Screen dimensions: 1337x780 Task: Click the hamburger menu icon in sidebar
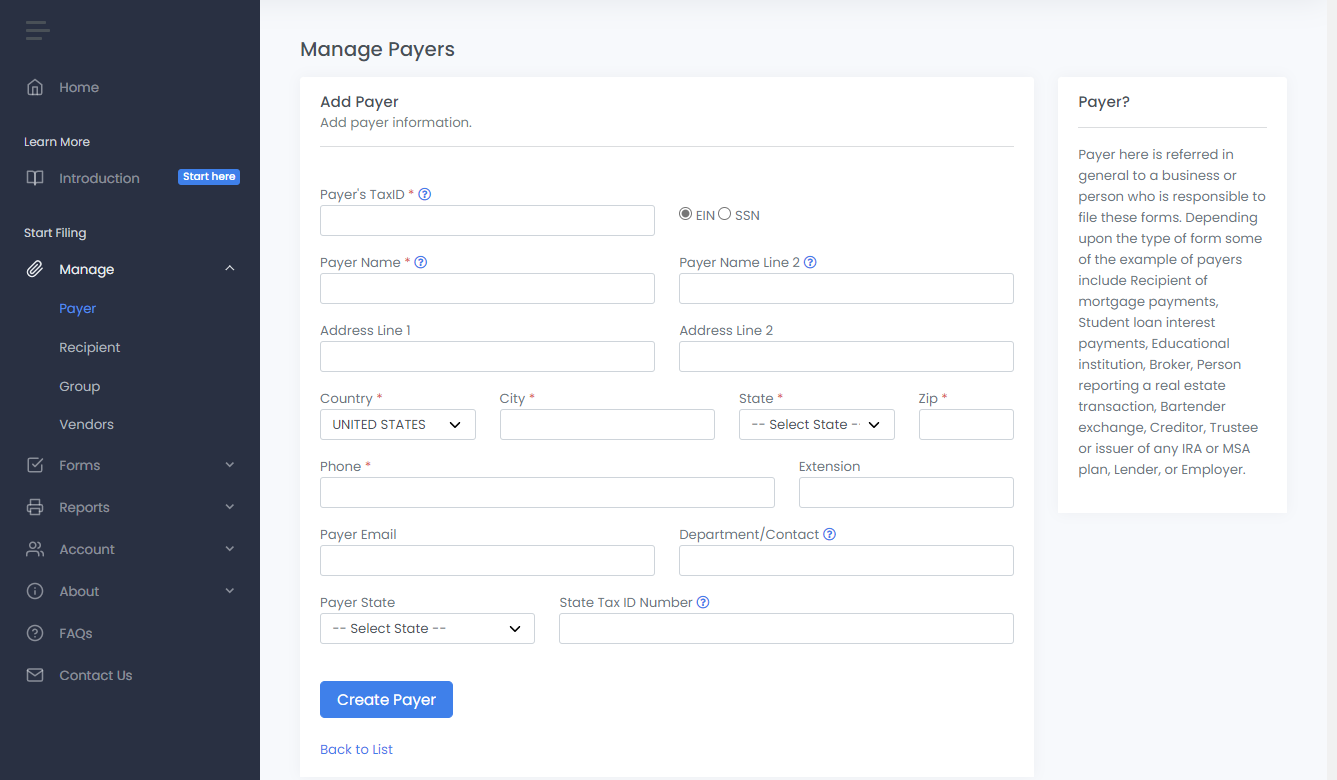click(37, 30)
